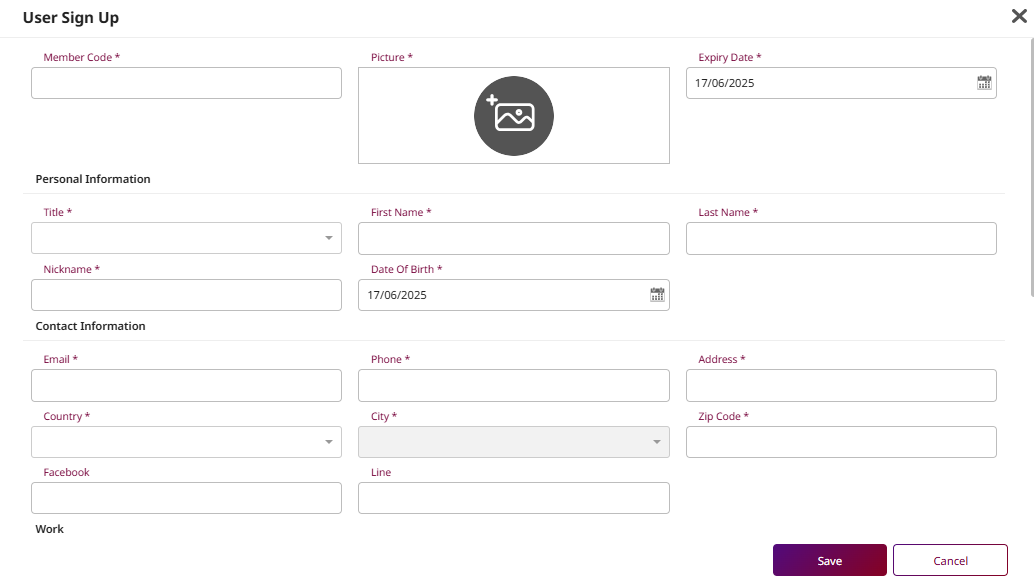
Task: Focus the Email input field
Action: [186, 385]
